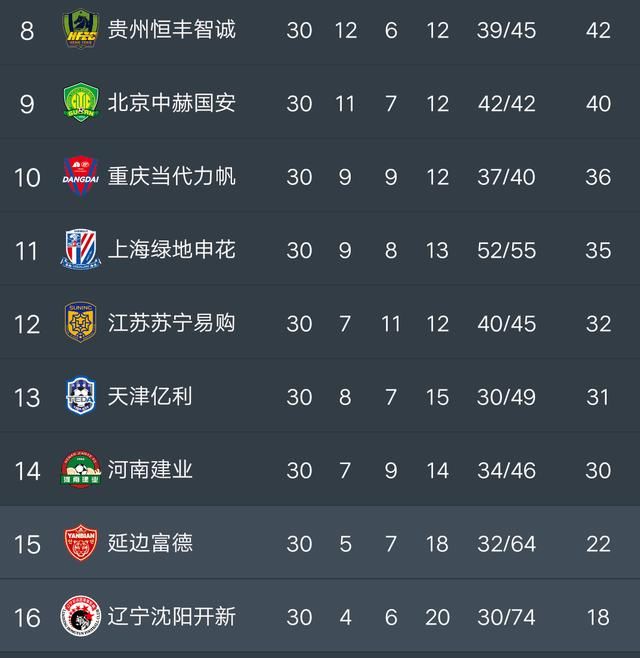Tap rank number 13 in standings

[x=27, y=397]
